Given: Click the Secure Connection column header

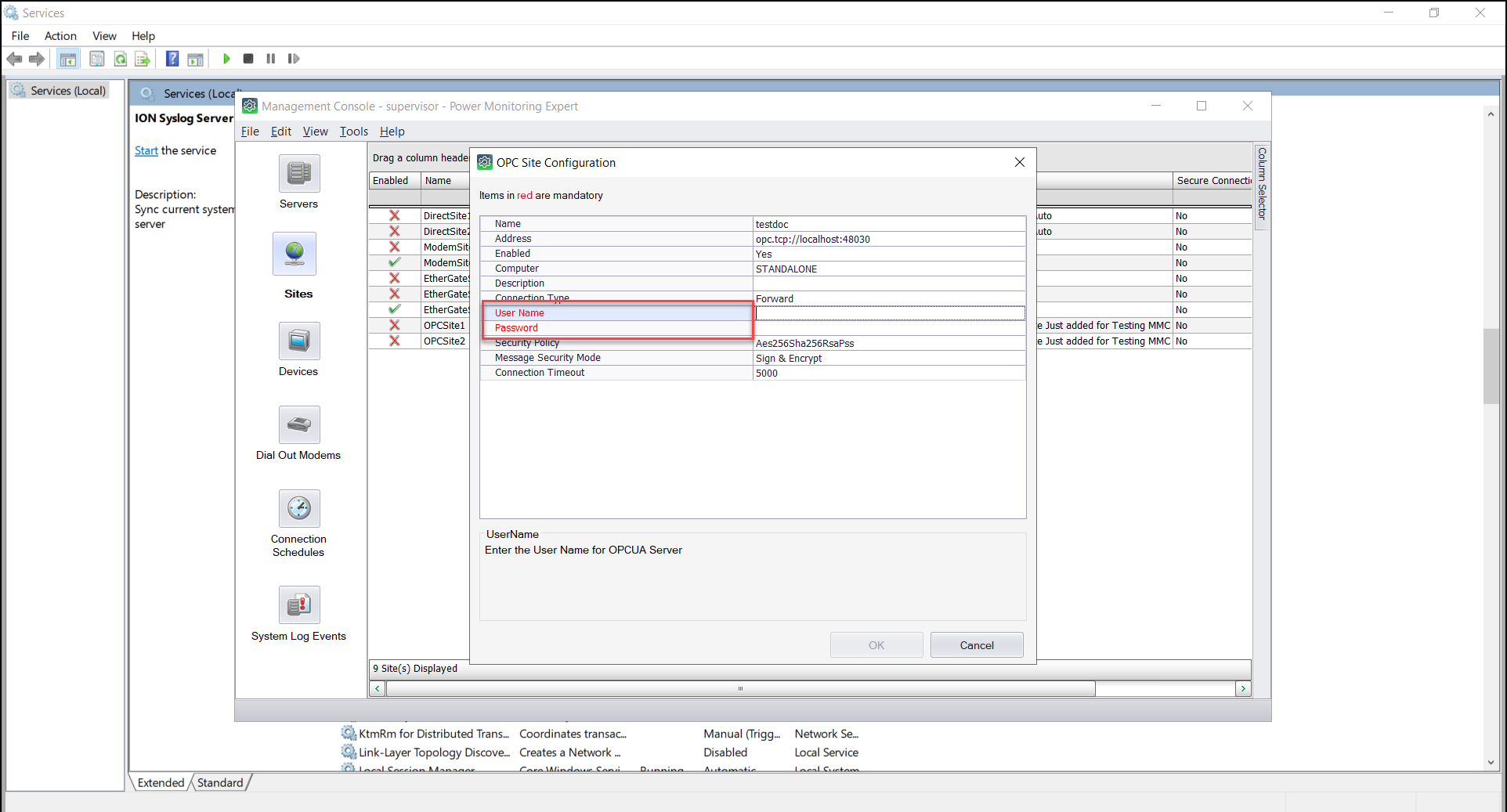Looking at the screenshot, I should tap(1212, 181).
